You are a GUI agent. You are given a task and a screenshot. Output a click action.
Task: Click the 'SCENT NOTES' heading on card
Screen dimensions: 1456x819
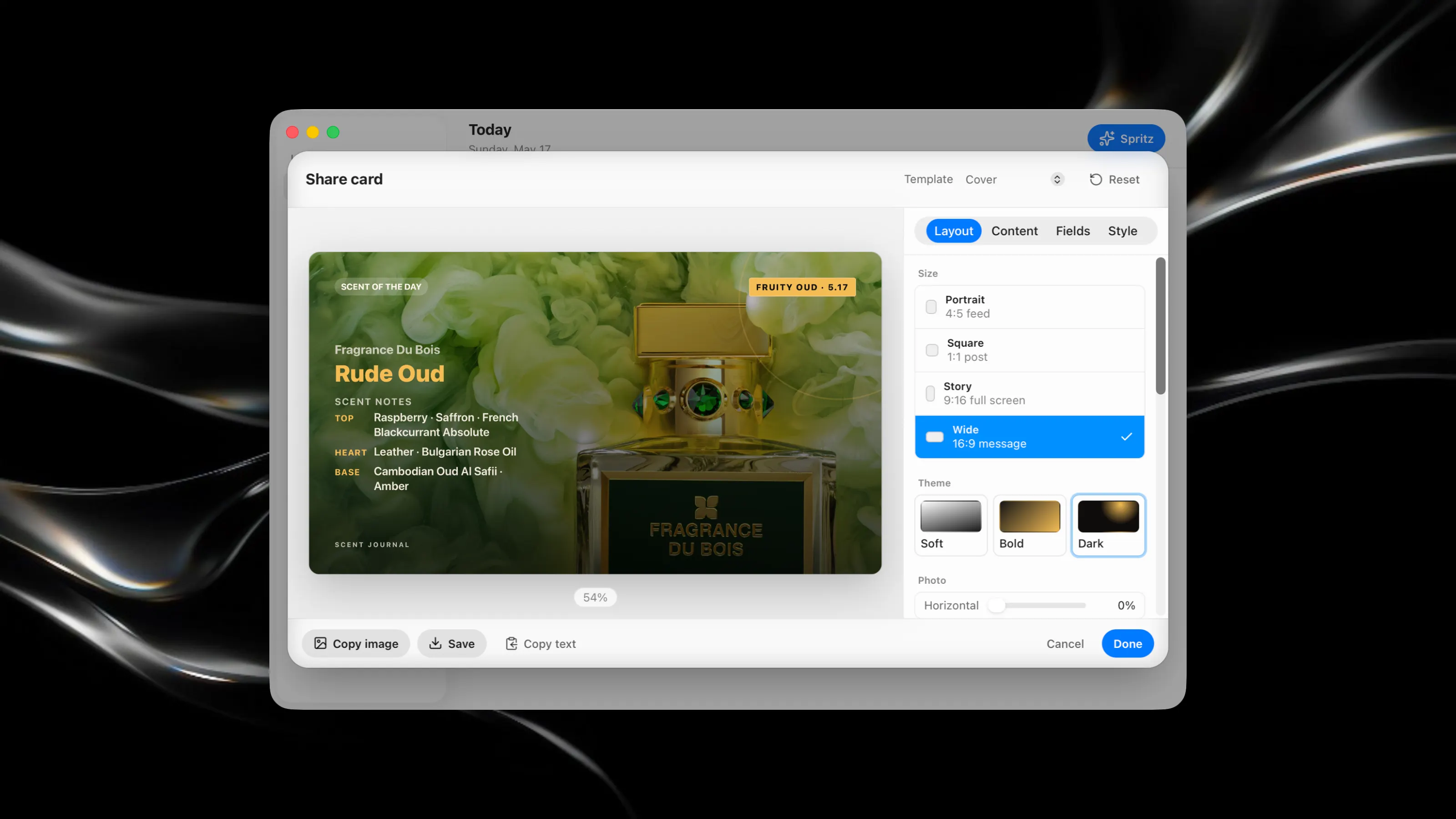373,402
